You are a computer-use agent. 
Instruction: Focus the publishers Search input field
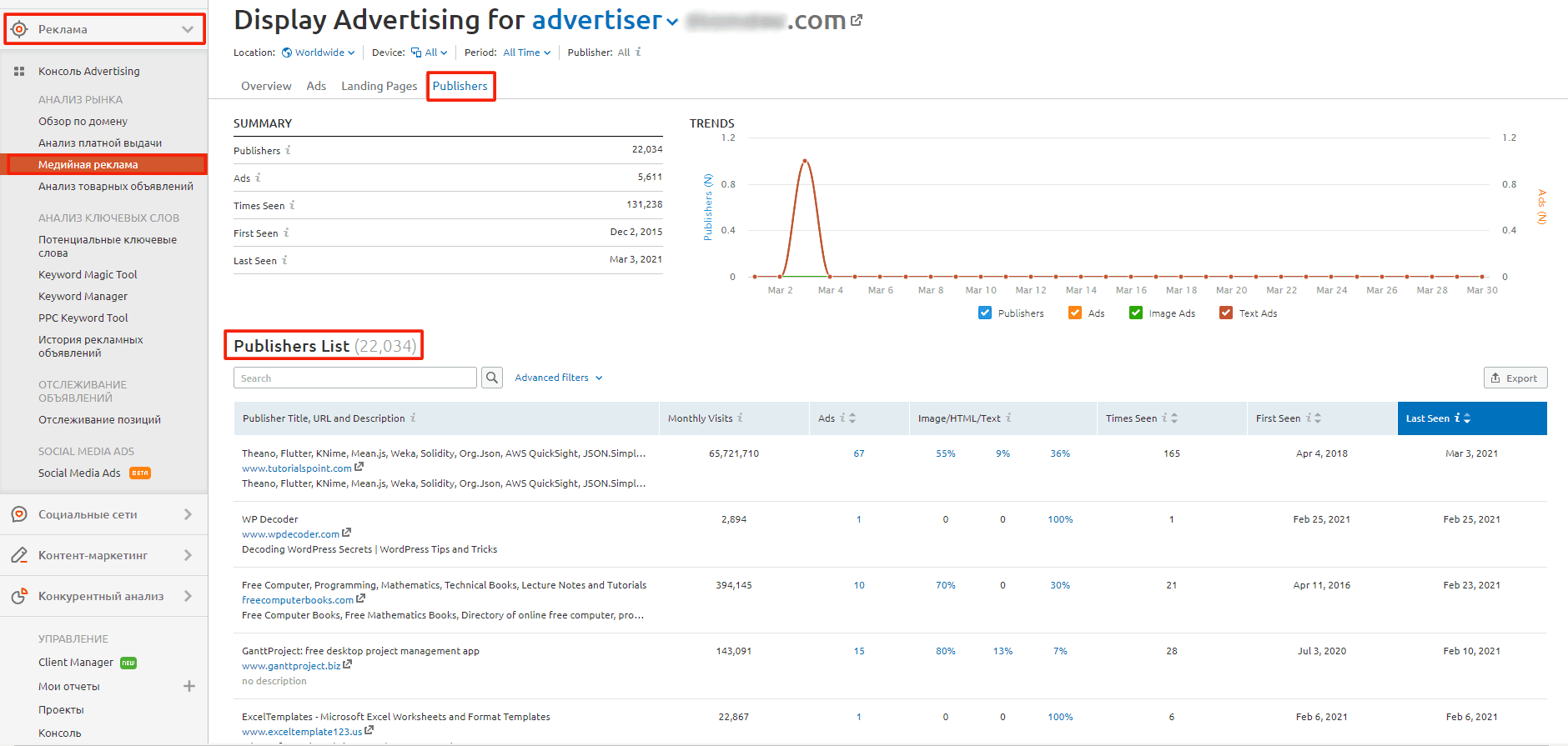click(354, 378)
